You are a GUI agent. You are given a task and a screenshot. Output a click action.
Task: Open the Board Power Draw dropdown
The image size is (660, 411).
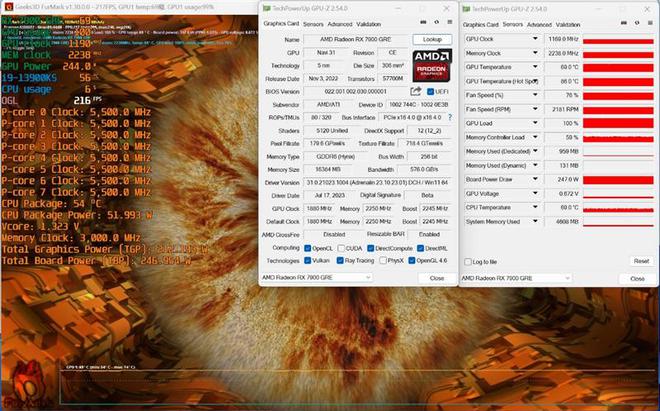(x=535, y=179)
